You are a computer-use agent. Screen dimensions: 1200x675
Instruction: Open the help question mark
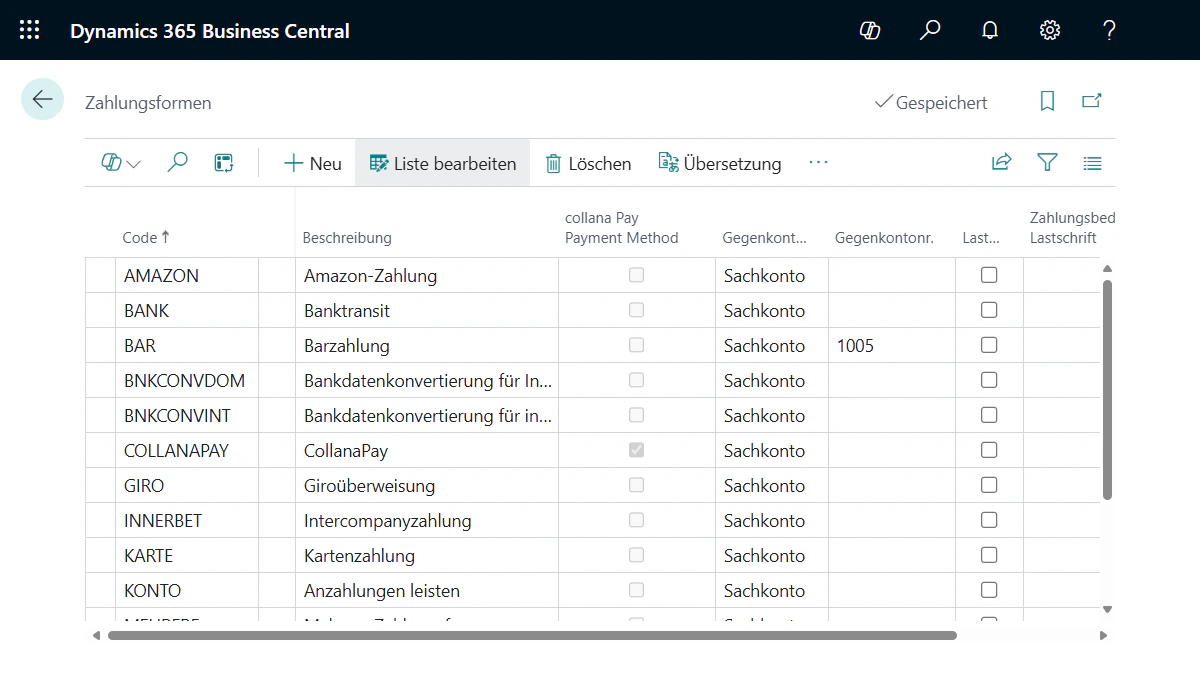(x=1109, y=30)
